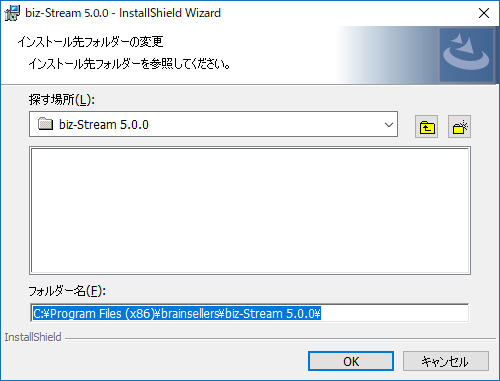Click the installer icon in title bar

[x=12, y=13]
